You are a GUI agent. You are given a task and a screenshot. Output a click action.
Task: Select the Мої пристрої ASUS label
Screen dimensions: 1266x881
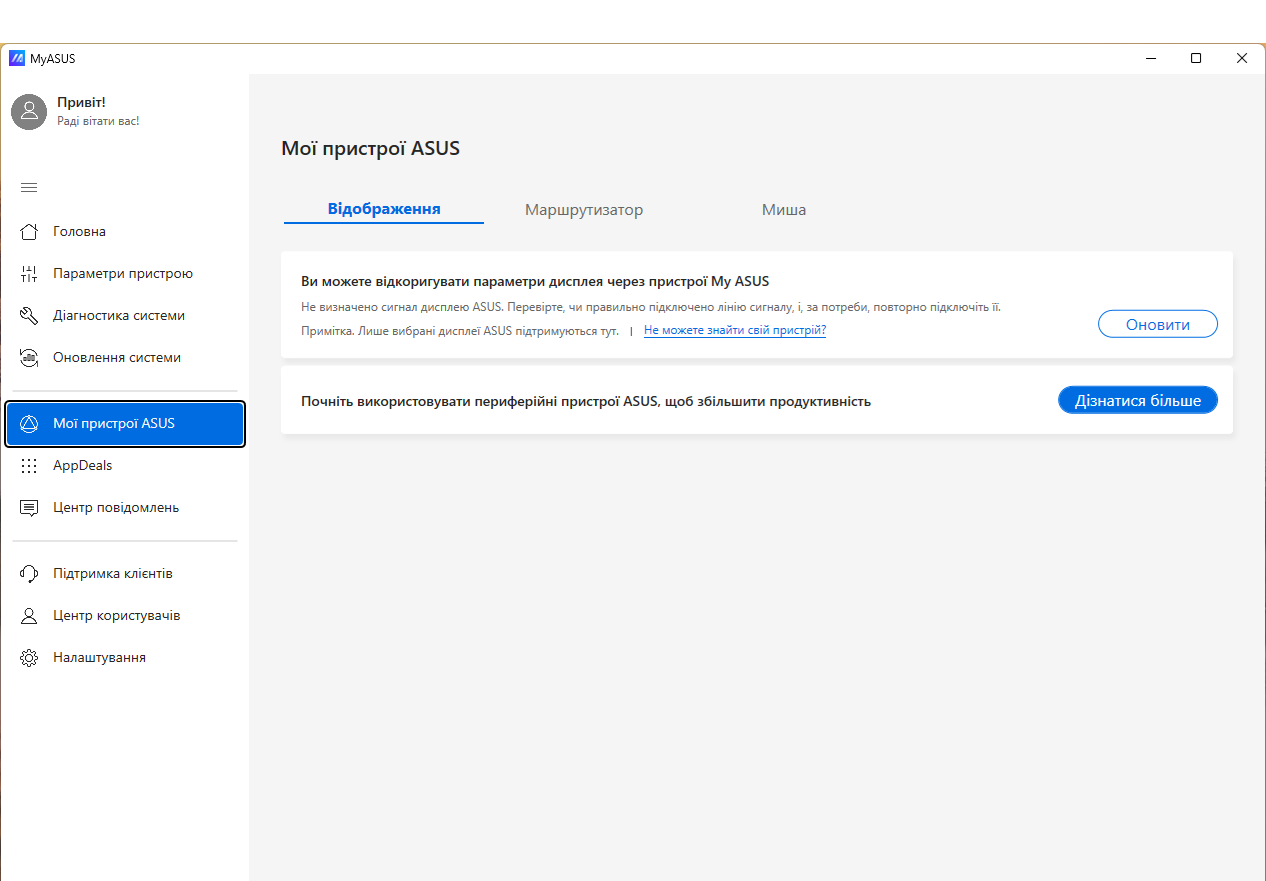coord(114,423)
